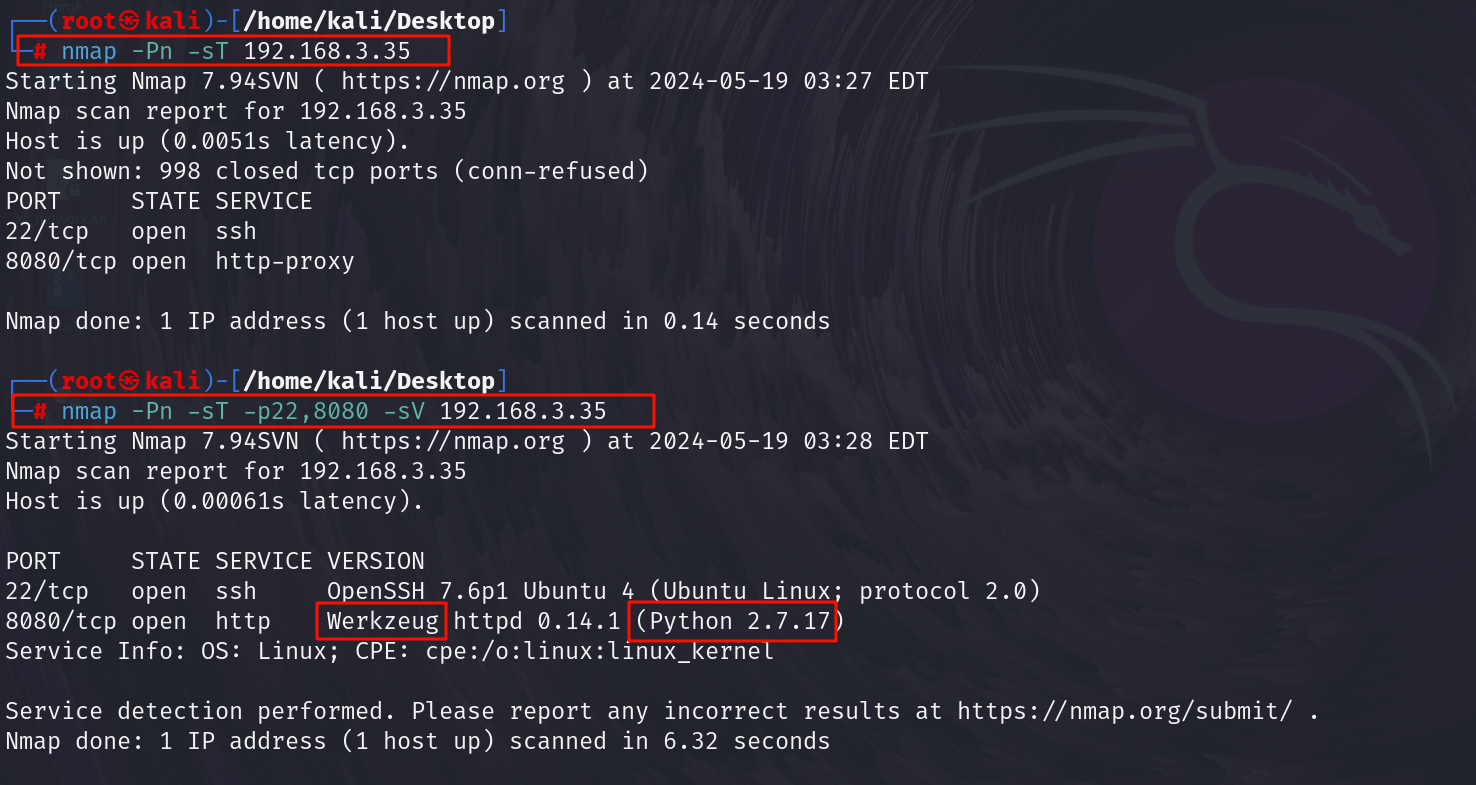Click the second nmap -sV command line
This screenshot has height=785, width=1476.
coord(334,411)
